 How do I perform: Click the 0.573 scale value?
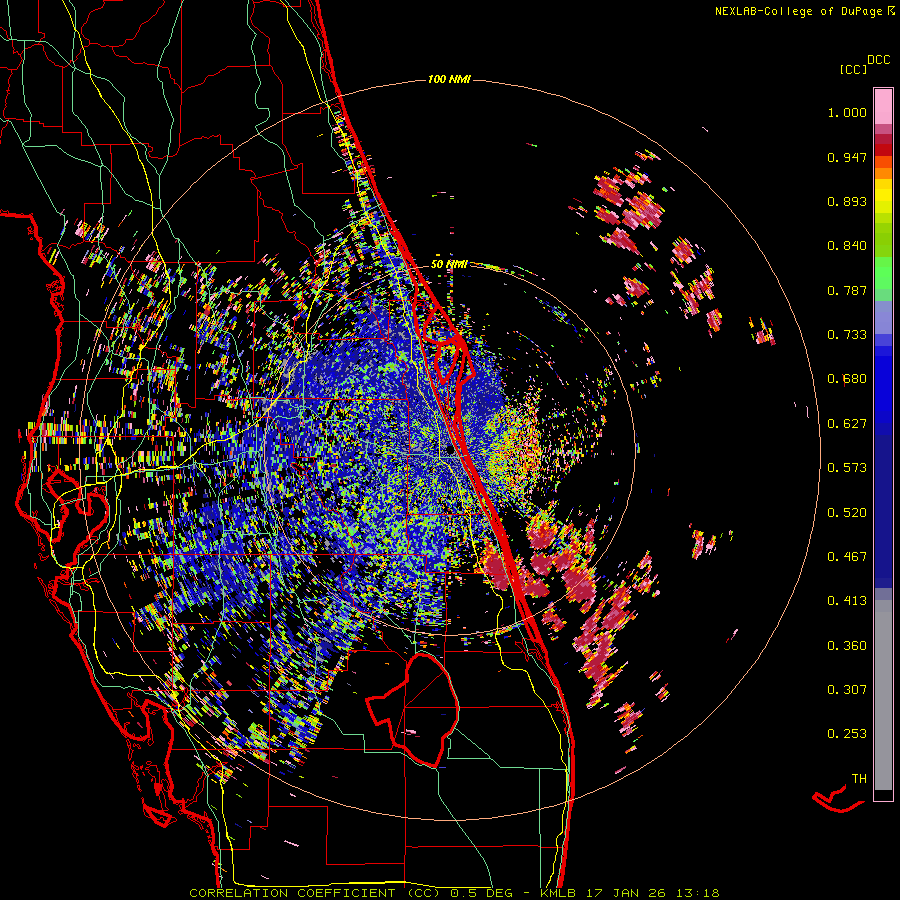pyautogui.click(x=847, y=468)
